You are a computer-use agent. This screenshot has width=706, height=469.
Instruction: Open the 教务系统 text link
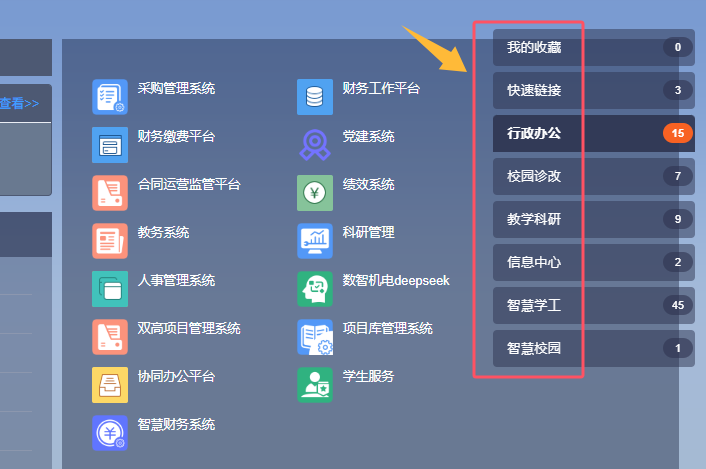pyautogui.click(x=163, y=232)
